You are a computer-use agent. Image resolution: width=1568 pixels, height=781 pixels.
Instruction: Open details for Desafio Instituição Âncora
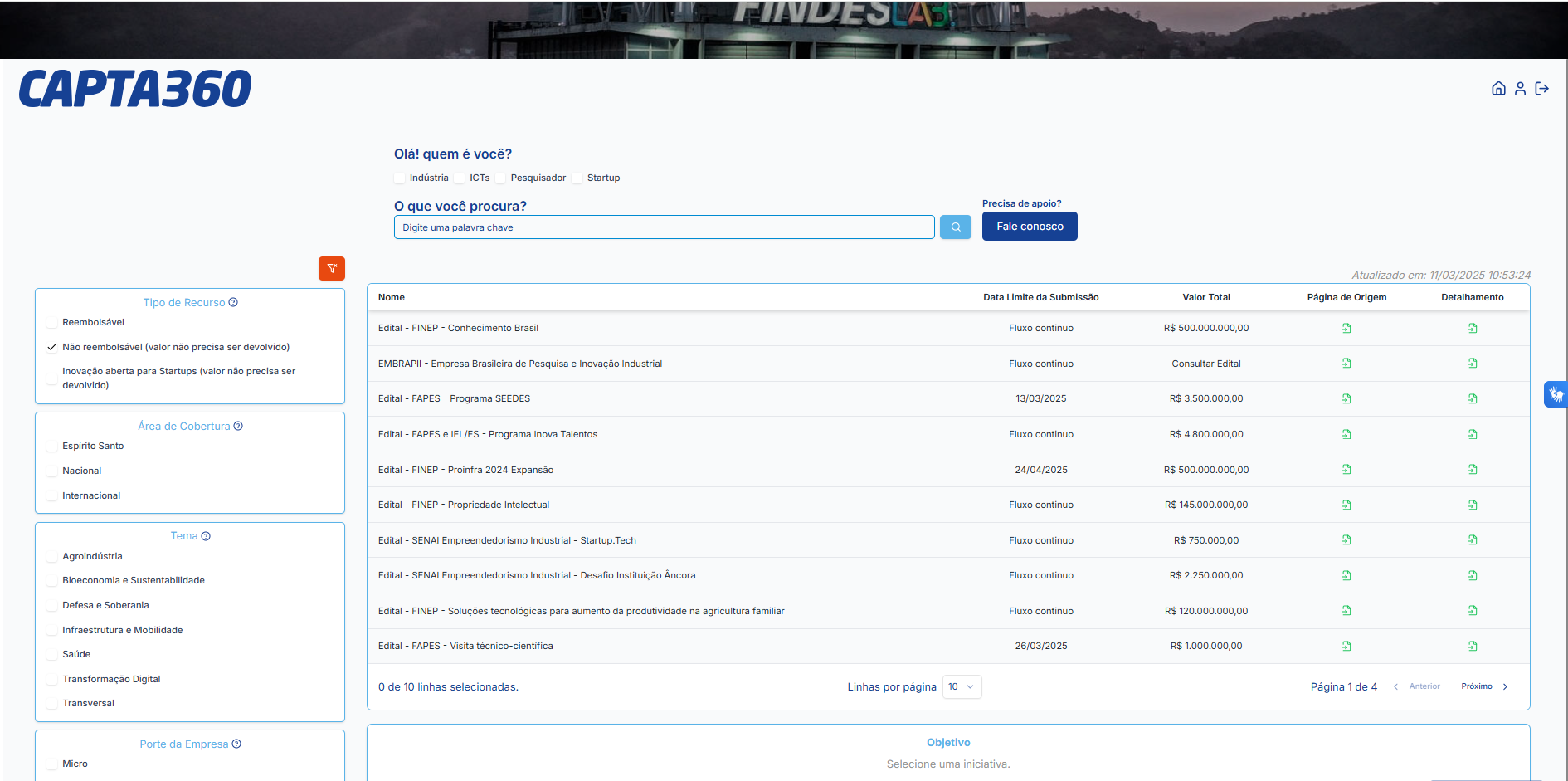(x=1473, y=576)
